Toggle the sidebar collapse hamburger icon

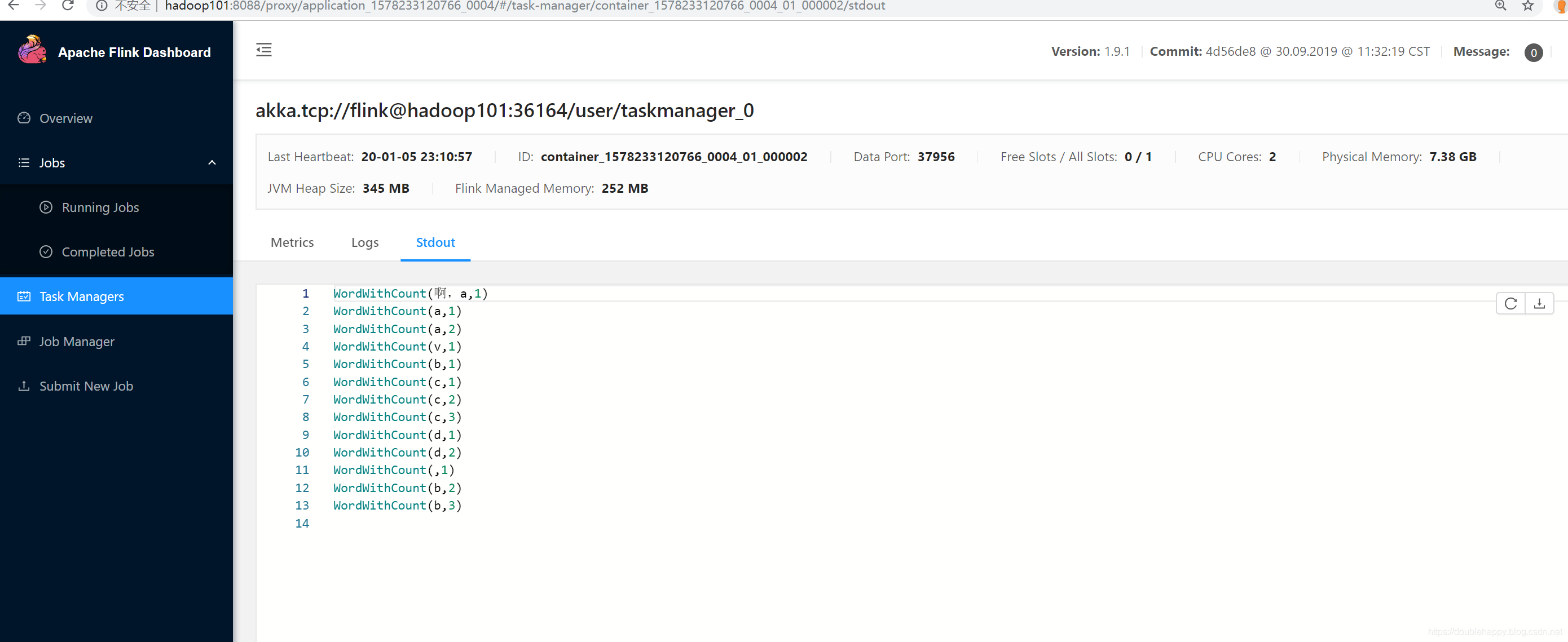(263, 50)
